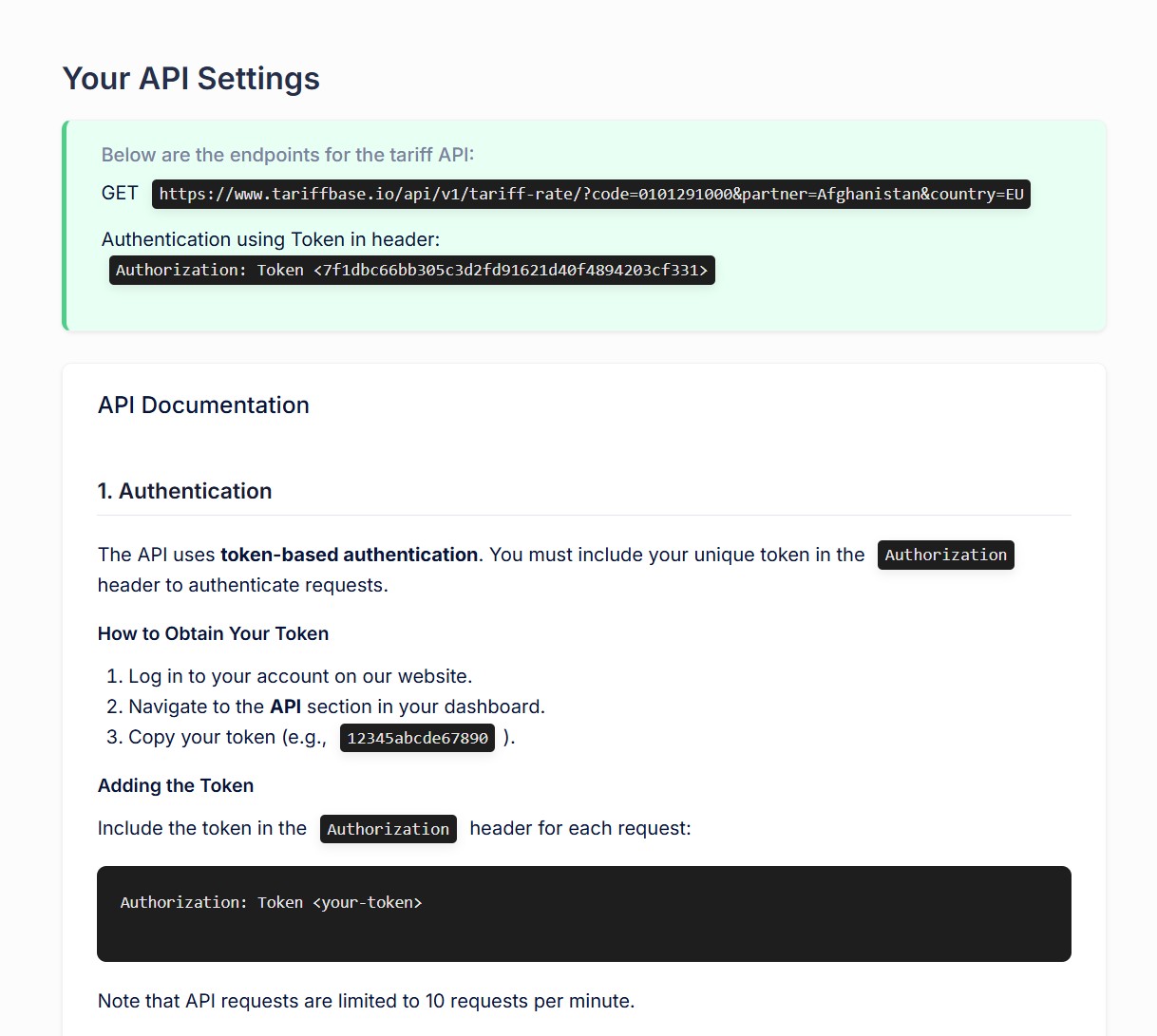Click the example token 12345abcde67890
This screenshot has height=1036, width=1157.
tap(418, 738)
